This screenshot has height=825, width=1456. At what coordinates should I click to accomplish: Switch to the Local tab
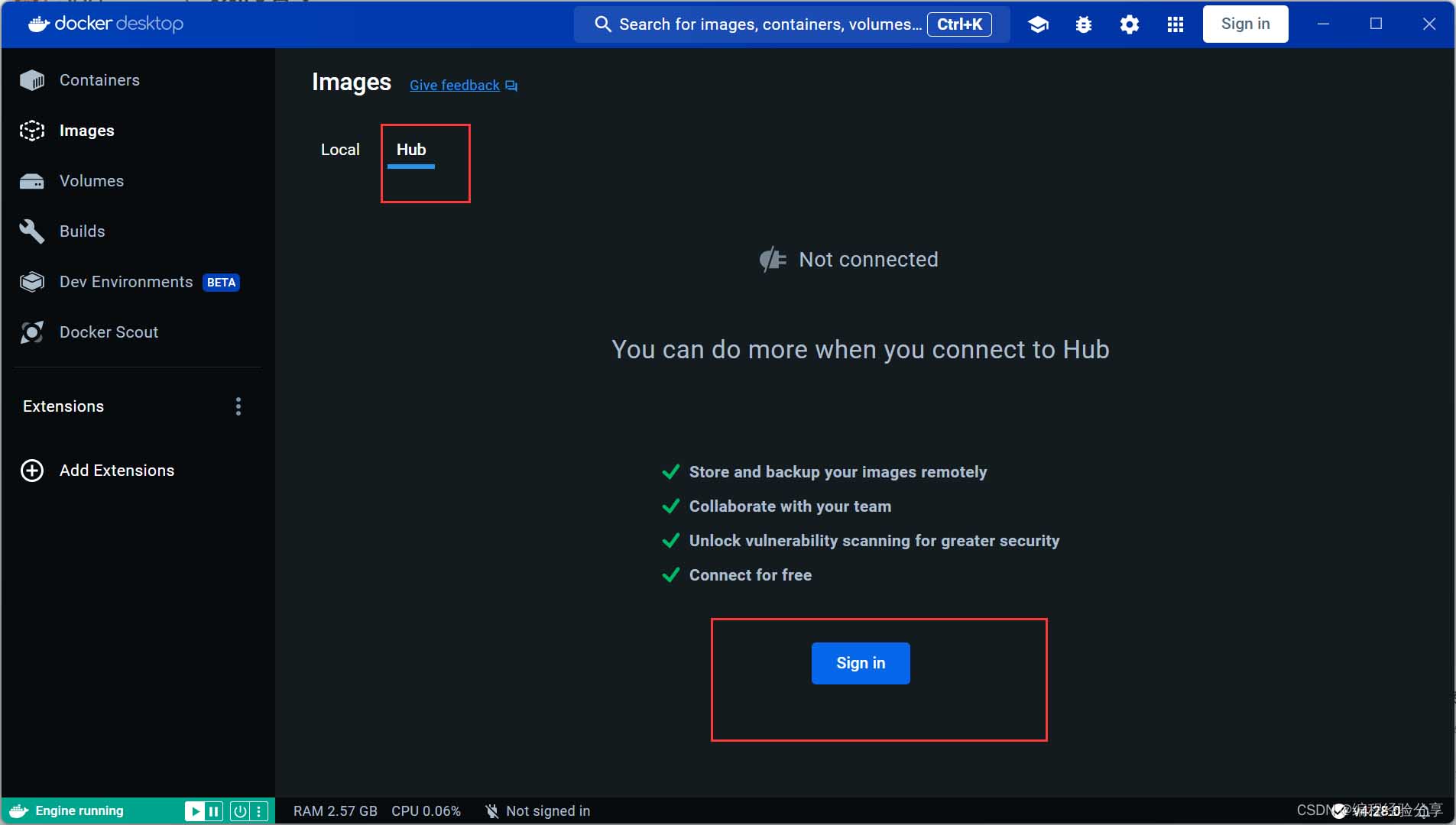[340, 150]
